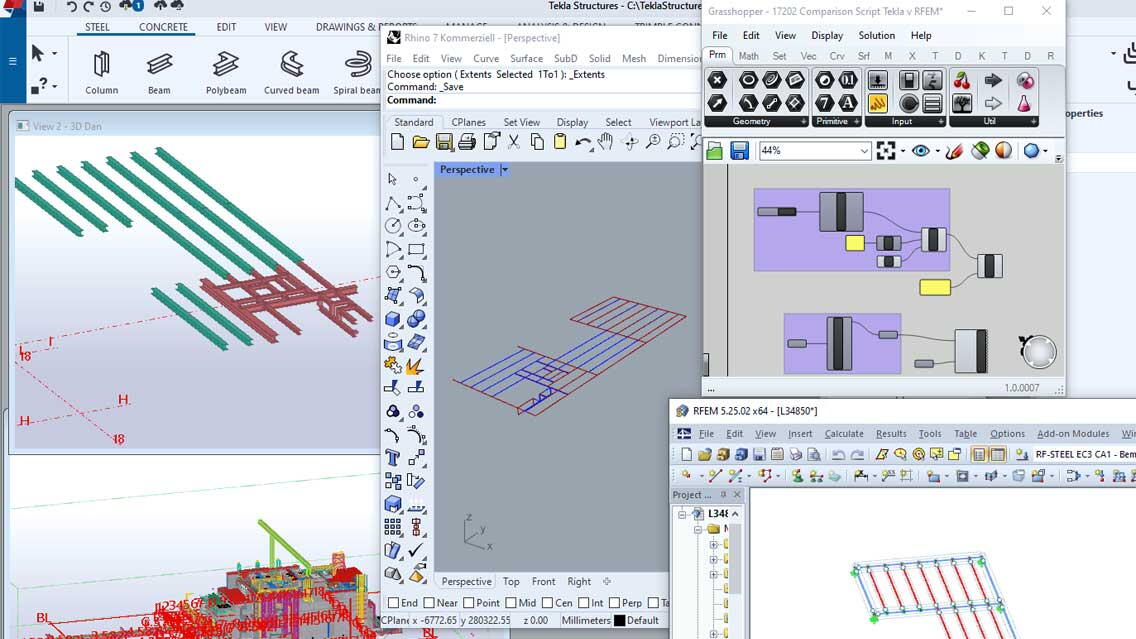This screenshot has height=639, width=1136.
Task: Expand Grasshopper's Input panel plus
Action: click(941, 122)
